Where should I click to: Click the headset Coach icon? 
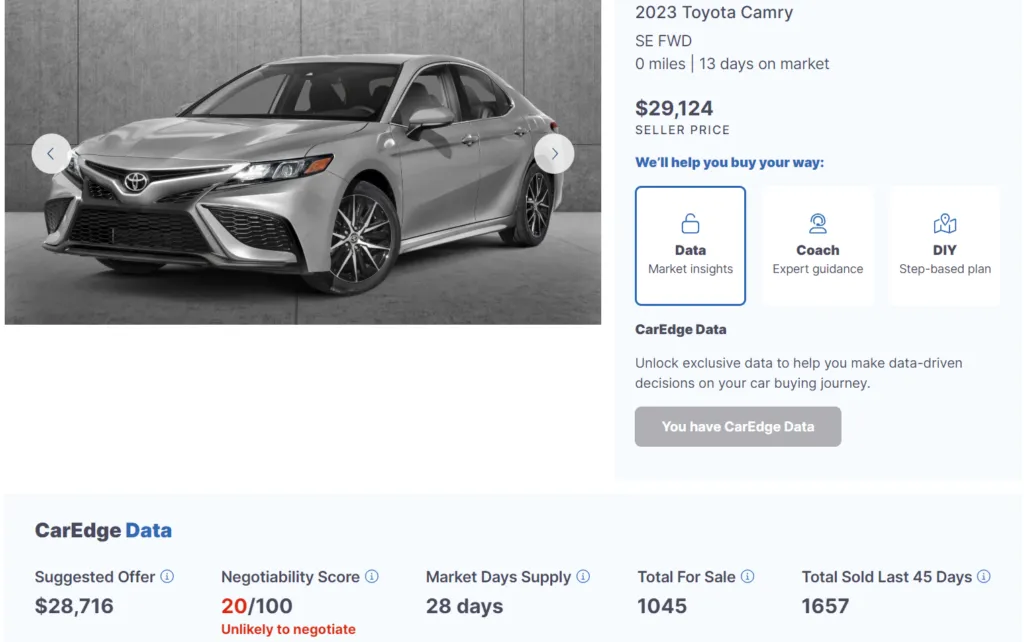point(818,223)
